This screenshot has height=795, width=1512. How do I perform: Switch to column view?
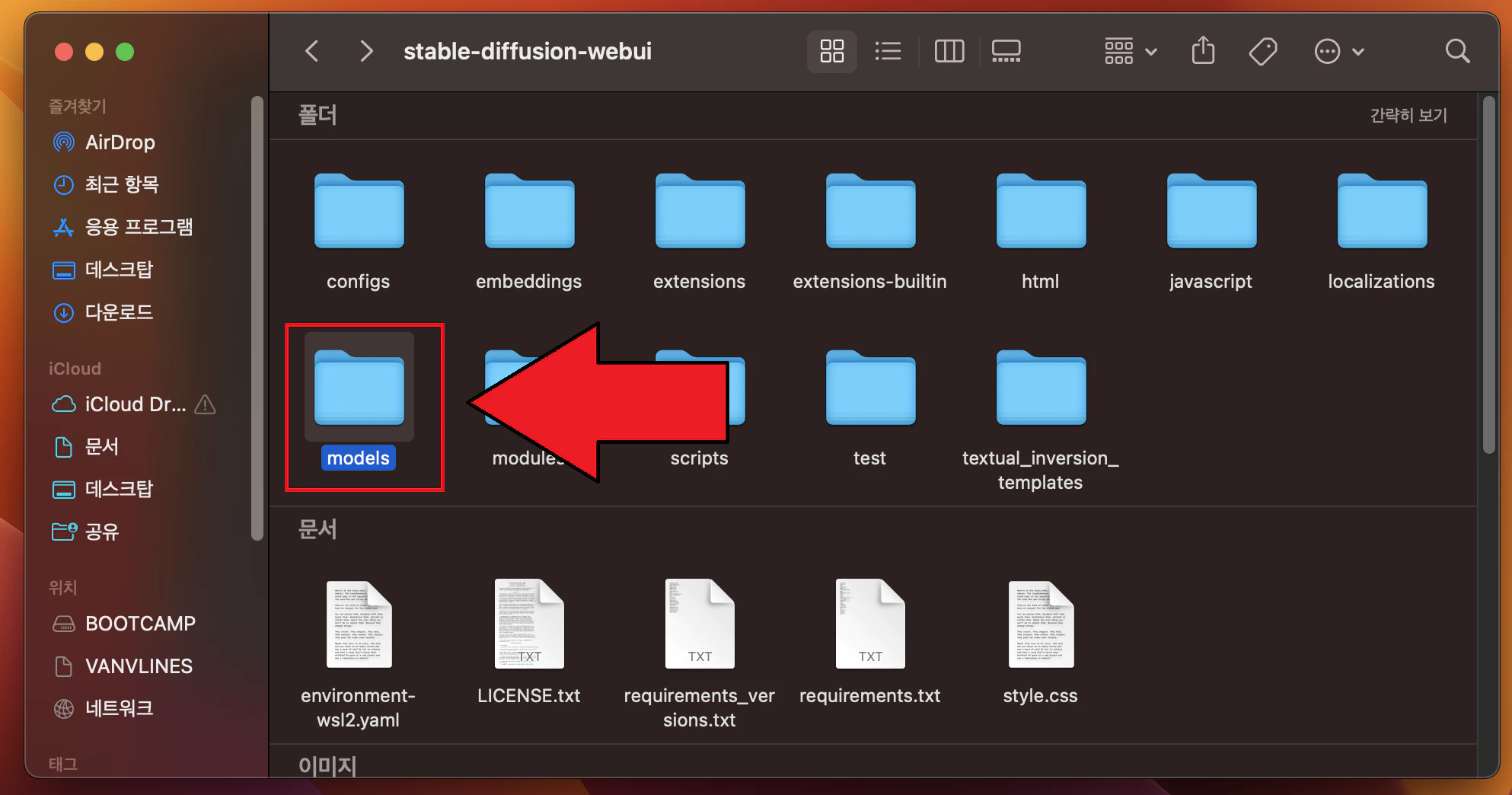tap(949, 52)
